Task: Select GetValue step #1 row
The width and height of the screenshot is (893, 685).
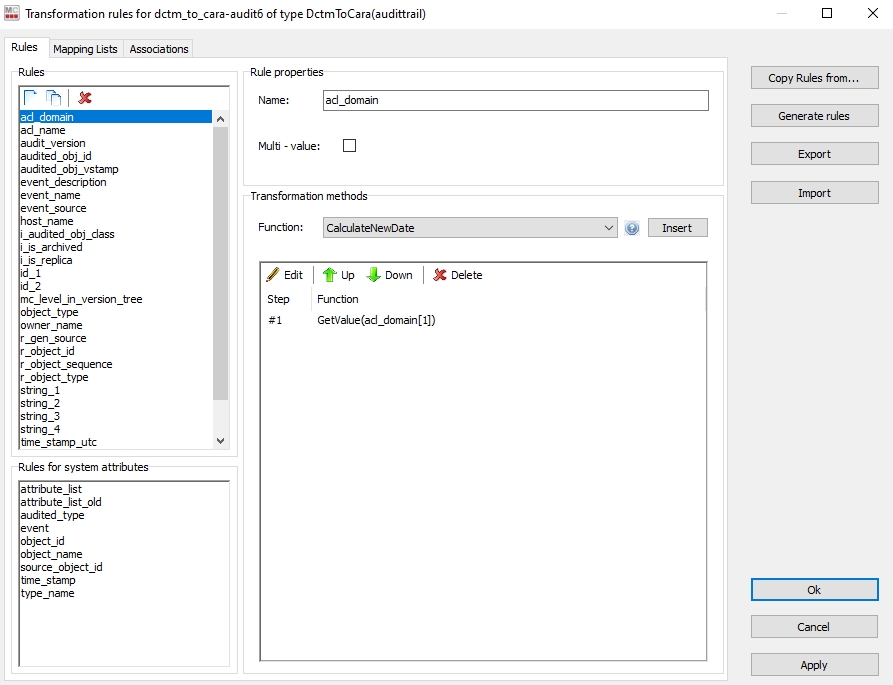Action: (376, 320)
